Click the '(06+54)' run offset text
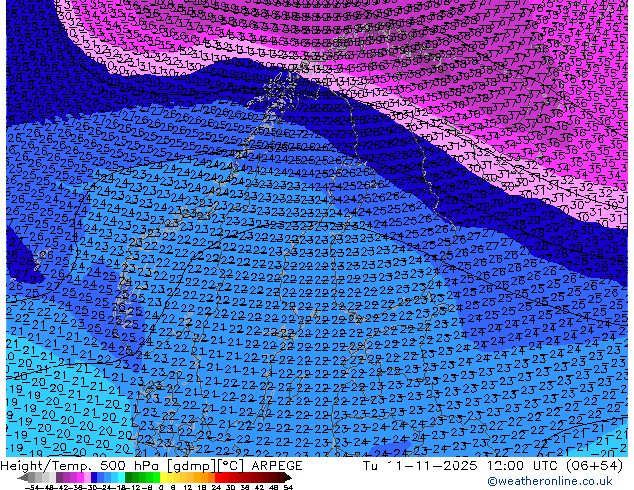Image resolution: width=634 pixels, height=490 pixels. tap(594, 466)
